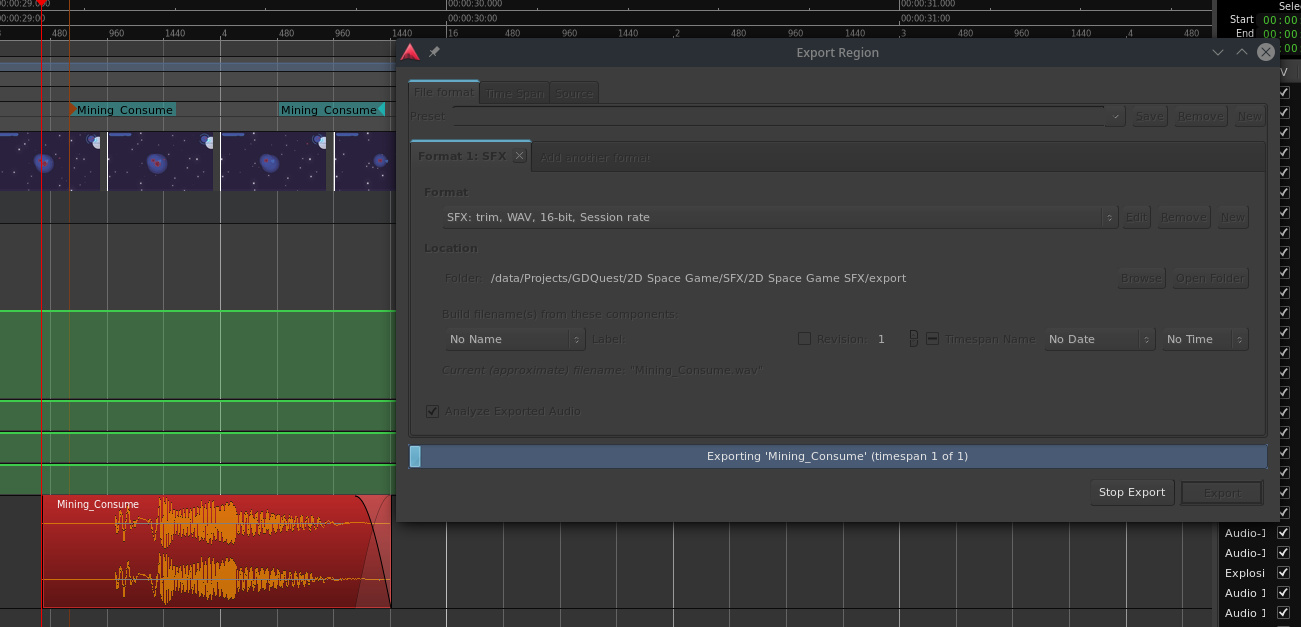Screen dimensions: 1301x627
Task: Toggle visibility checkbox for Explosi track
Action: pos(1284,573)
